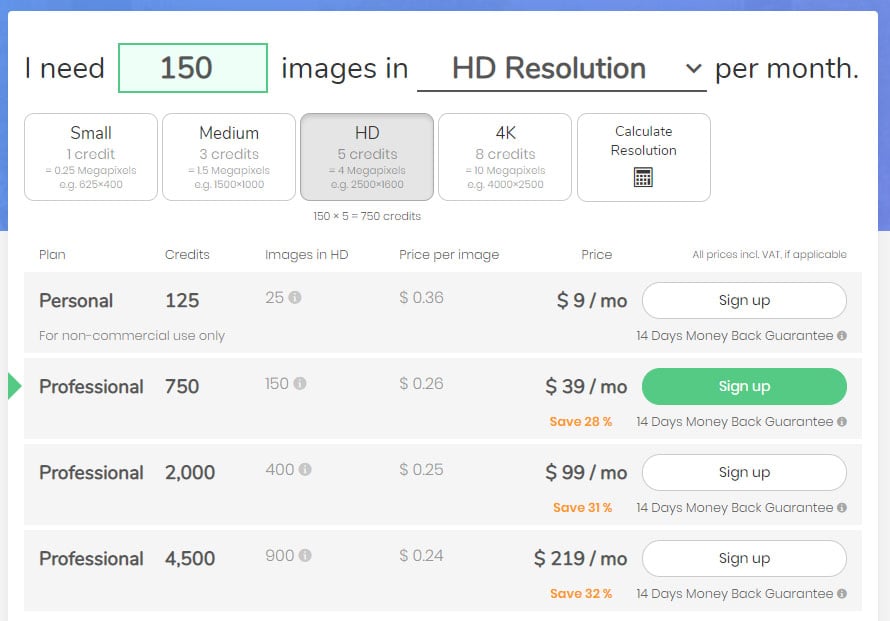
Task: Sign up for Professional 750 credits plan
Action: click(744, 386)
